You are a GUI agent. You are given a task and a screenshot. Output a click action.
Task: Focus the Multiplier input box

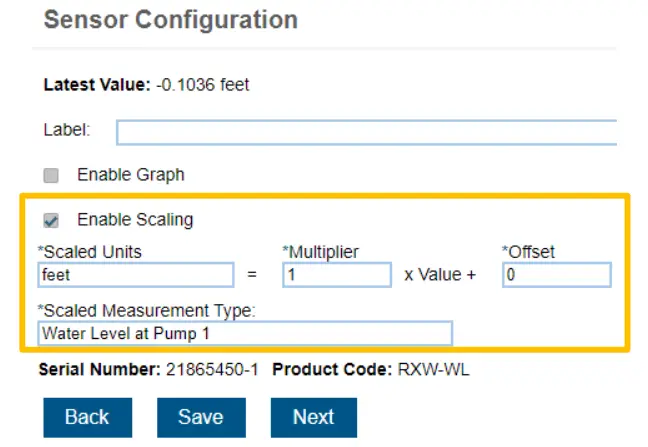pos(337,275)
